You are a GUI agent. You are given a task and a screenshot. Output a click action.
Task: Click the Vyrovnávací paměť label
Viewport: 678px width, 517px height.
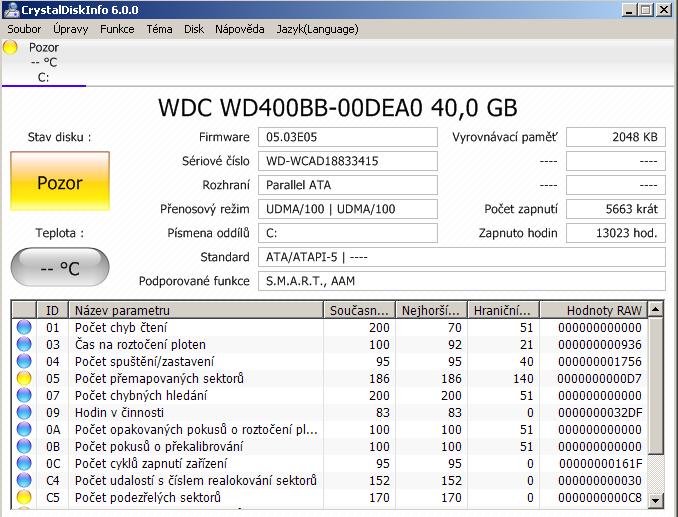click(x=505, y=137)
